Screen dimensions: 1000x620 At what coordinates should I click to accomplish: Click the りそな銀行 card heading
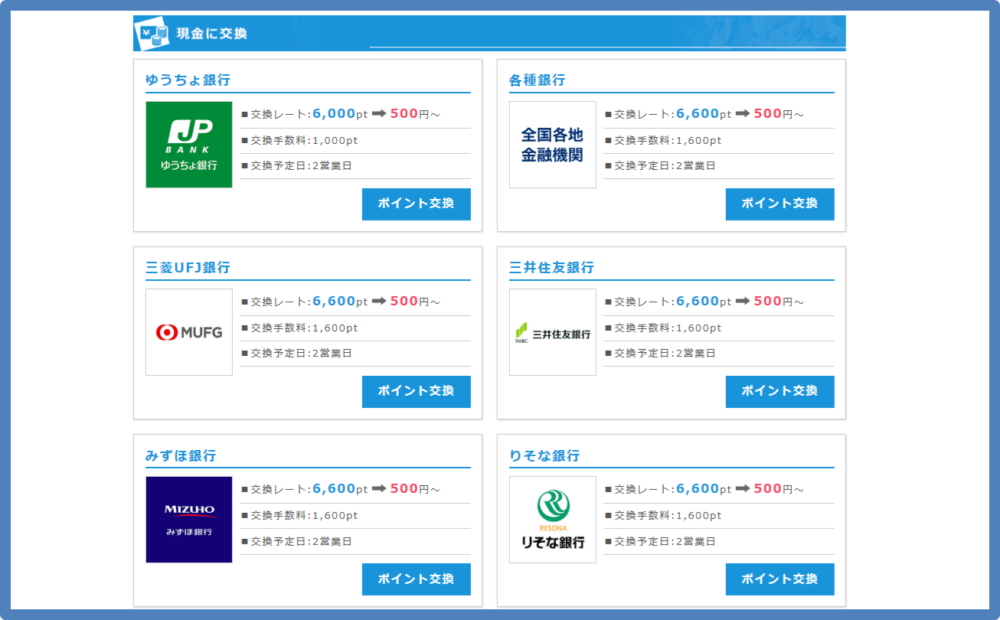click(545, 455)
